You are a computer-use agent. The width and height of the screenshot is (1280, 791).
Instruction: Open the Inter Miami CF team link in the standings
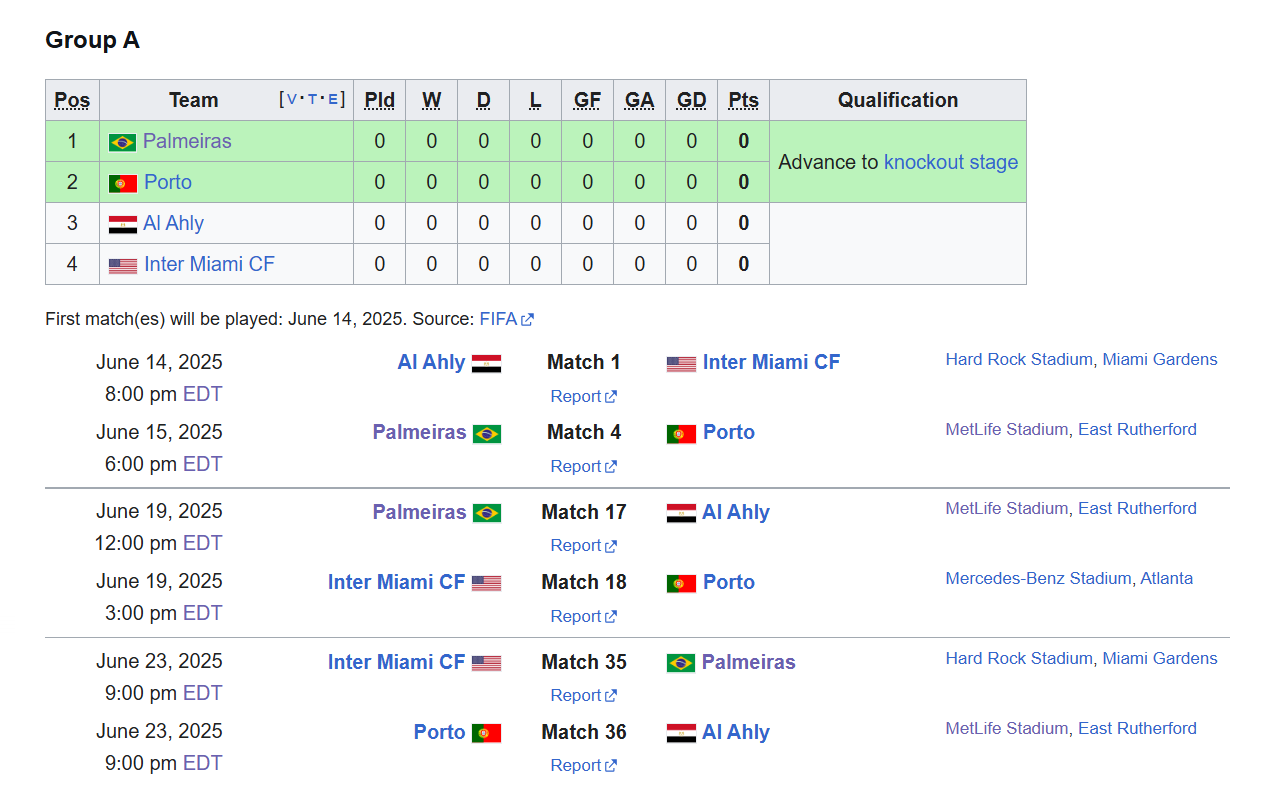pyautogui.click(x=209, y=264)
